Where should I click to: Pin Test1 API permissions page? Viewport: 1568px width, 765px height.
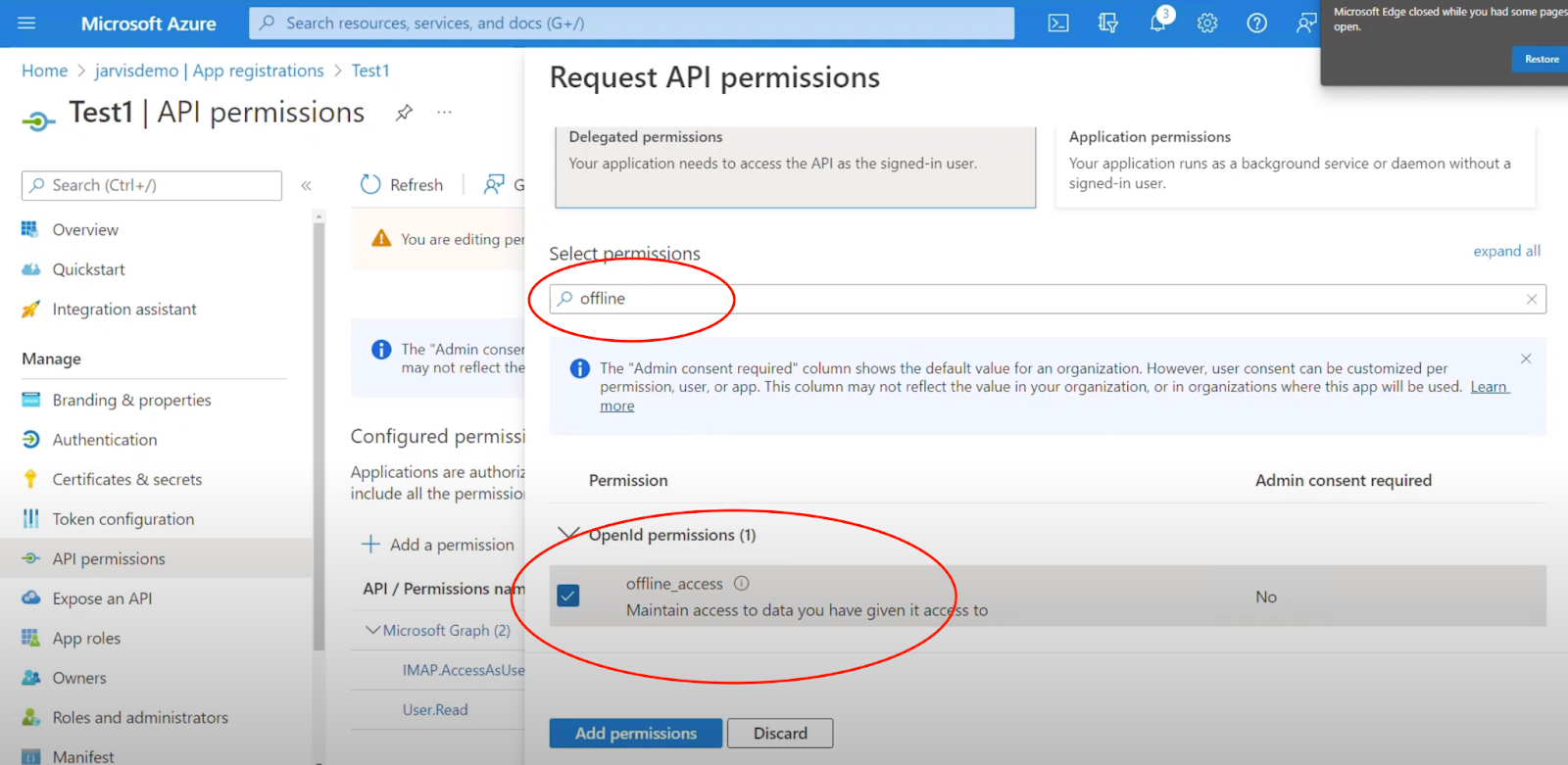[x=404, y=113]
